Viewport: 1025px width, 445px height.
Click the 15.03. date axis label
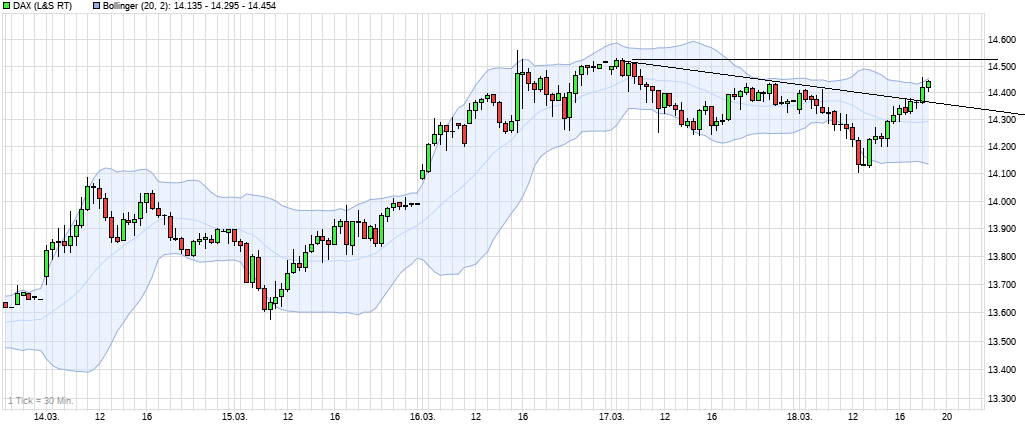point(234,416)
